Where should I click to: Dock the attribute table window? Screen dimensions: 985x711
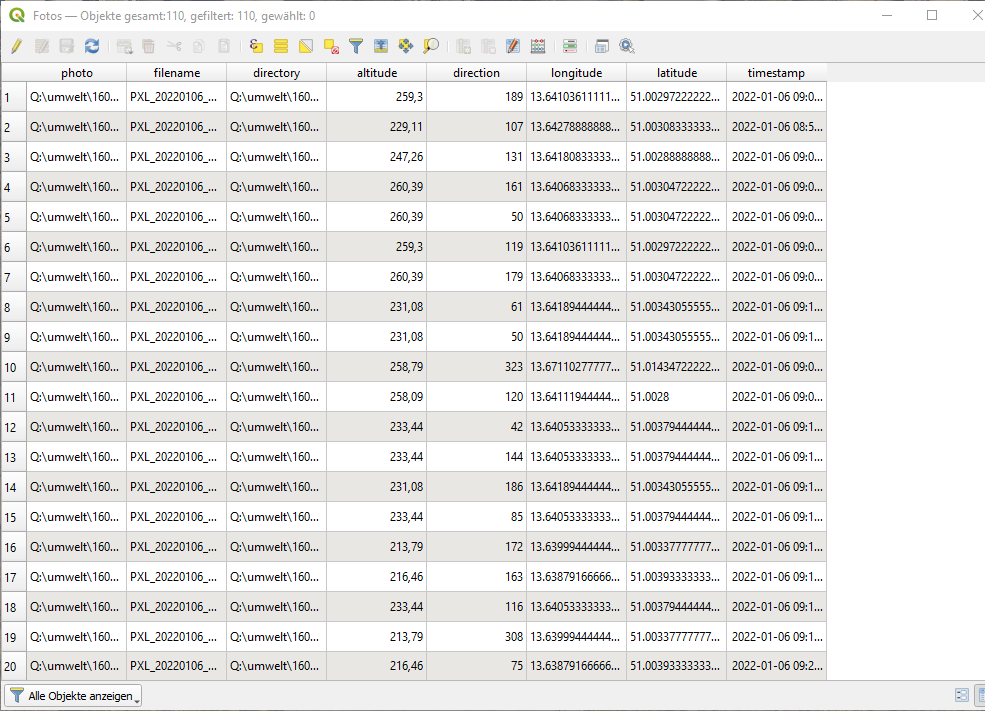(602, 46)
